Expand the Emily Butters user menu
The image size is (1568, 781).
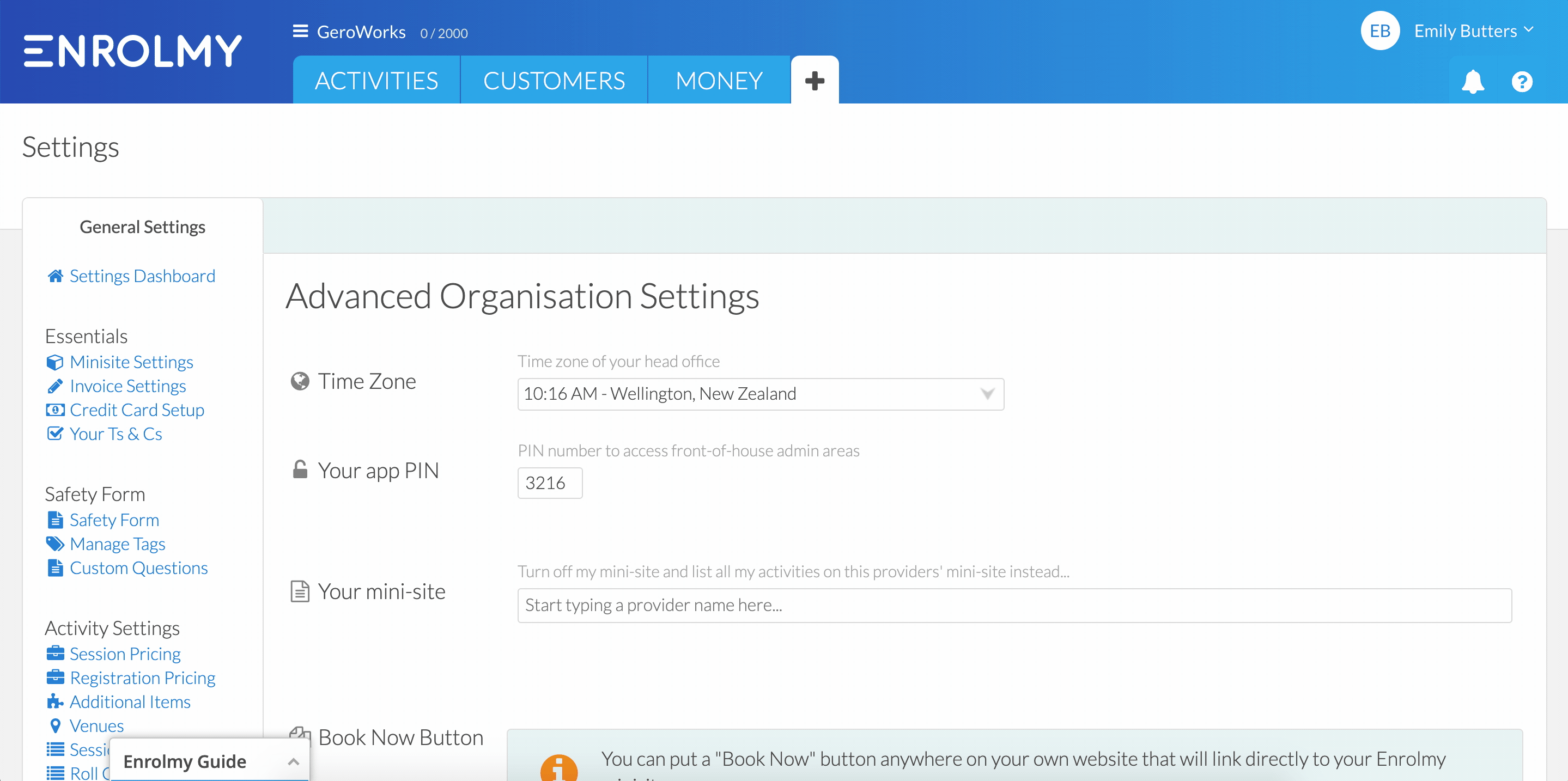1473,31
